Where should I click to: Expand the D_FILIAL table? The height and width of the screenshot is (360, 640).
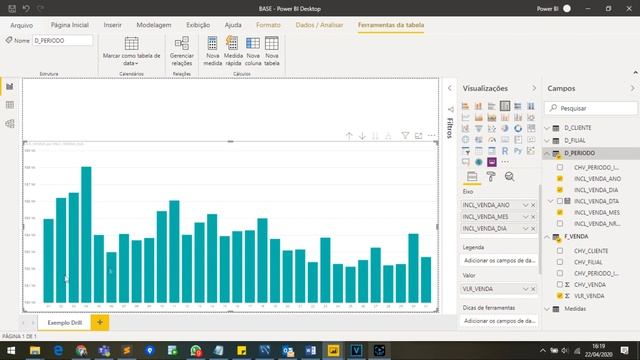[x=547, y=140]
